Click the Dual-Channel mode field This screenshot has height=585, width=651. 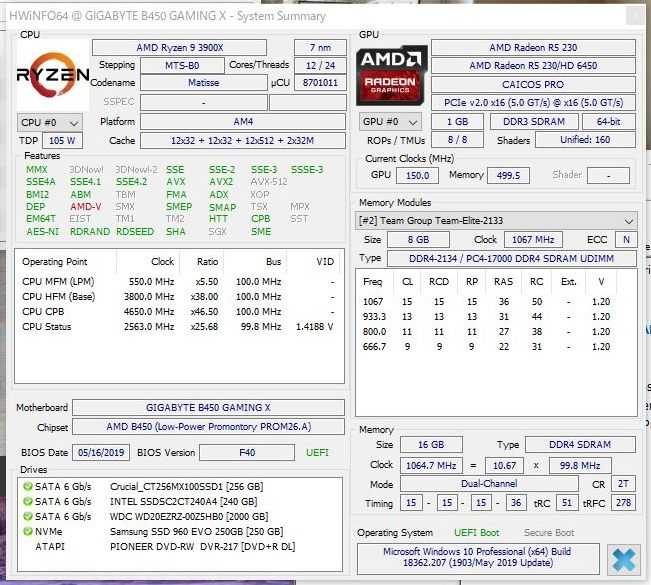tap(489, 484)
